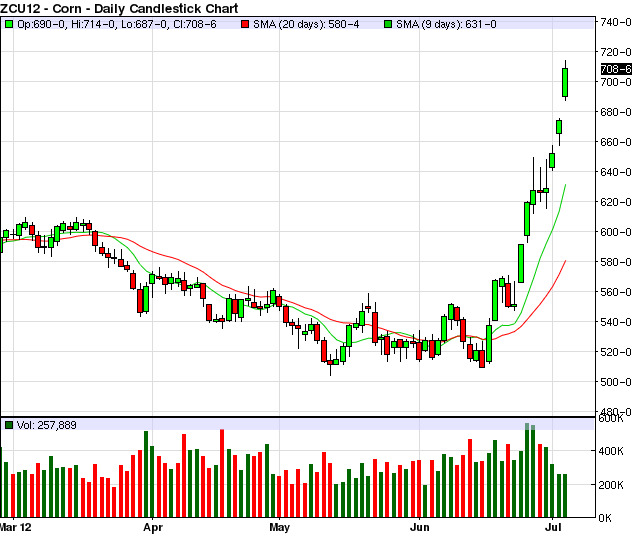Click the 600-0 price axis label
Viewport: 640px width, 536px height.
pos(616,232)
